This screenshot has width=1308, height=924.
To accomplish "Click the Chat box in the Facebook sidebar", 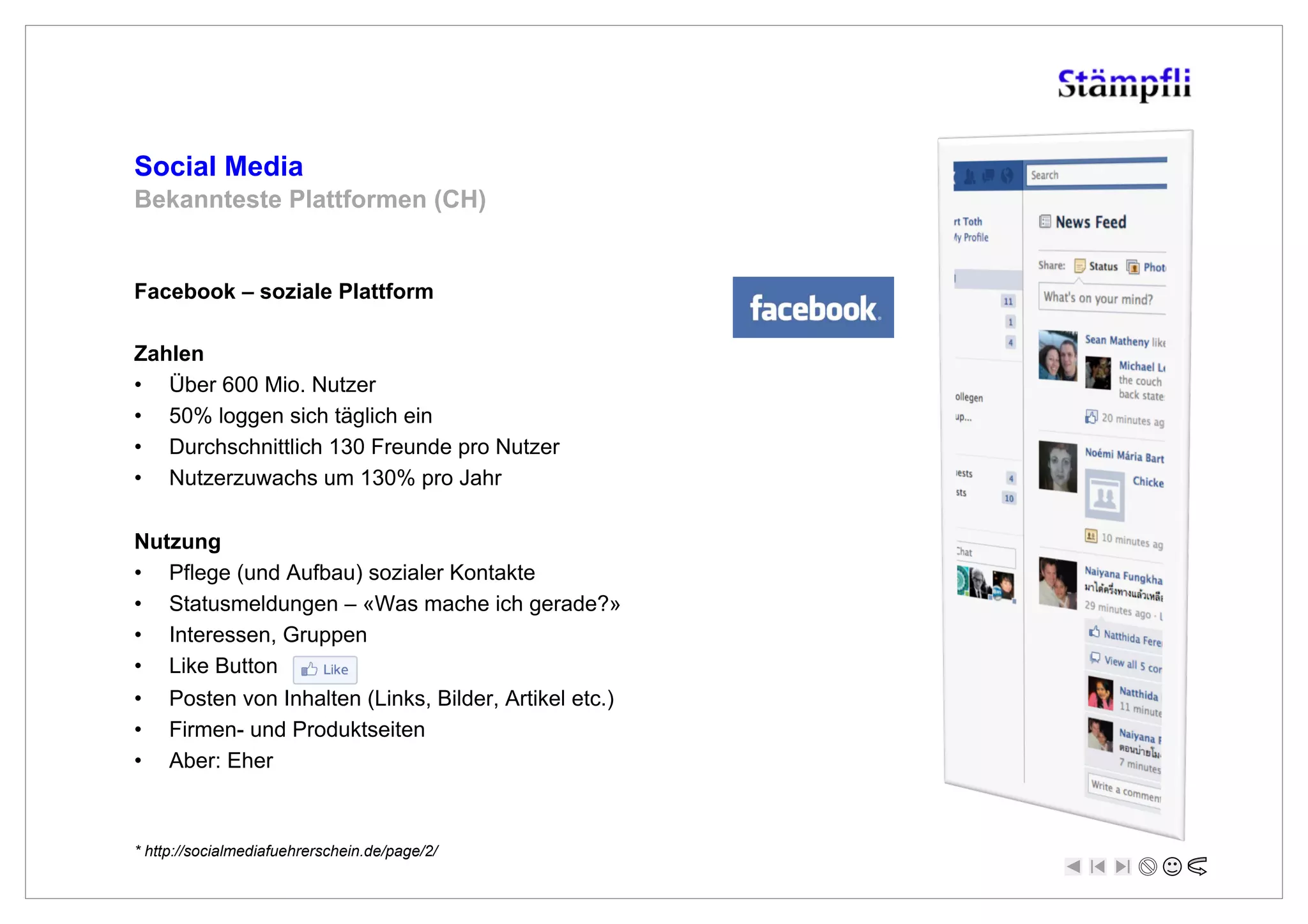I will pos(985,554).
